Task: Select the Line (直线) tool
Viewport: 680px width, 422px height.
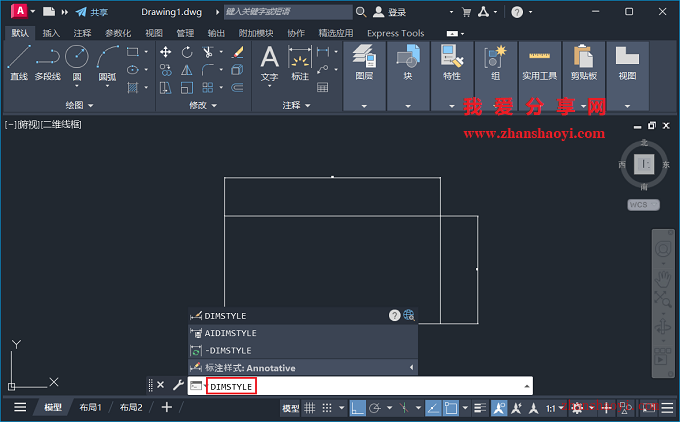Action: click(19, 62)
